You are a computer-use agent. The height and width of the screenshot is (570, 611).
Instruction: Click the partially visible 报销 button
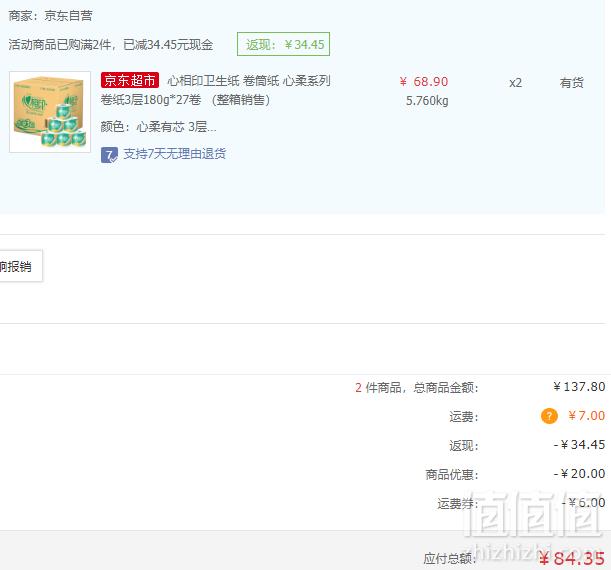click(21, 266)
